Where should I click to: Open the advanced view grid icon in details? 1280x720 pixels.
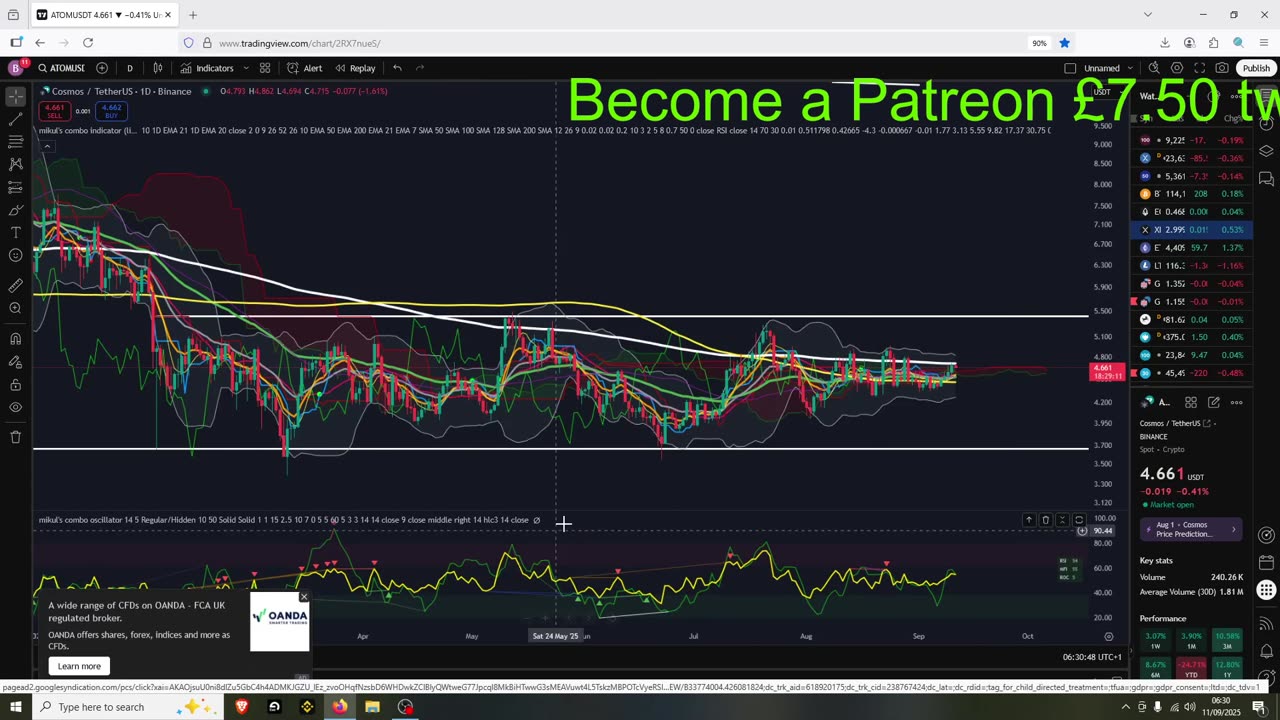click(x=1191, y=402)
